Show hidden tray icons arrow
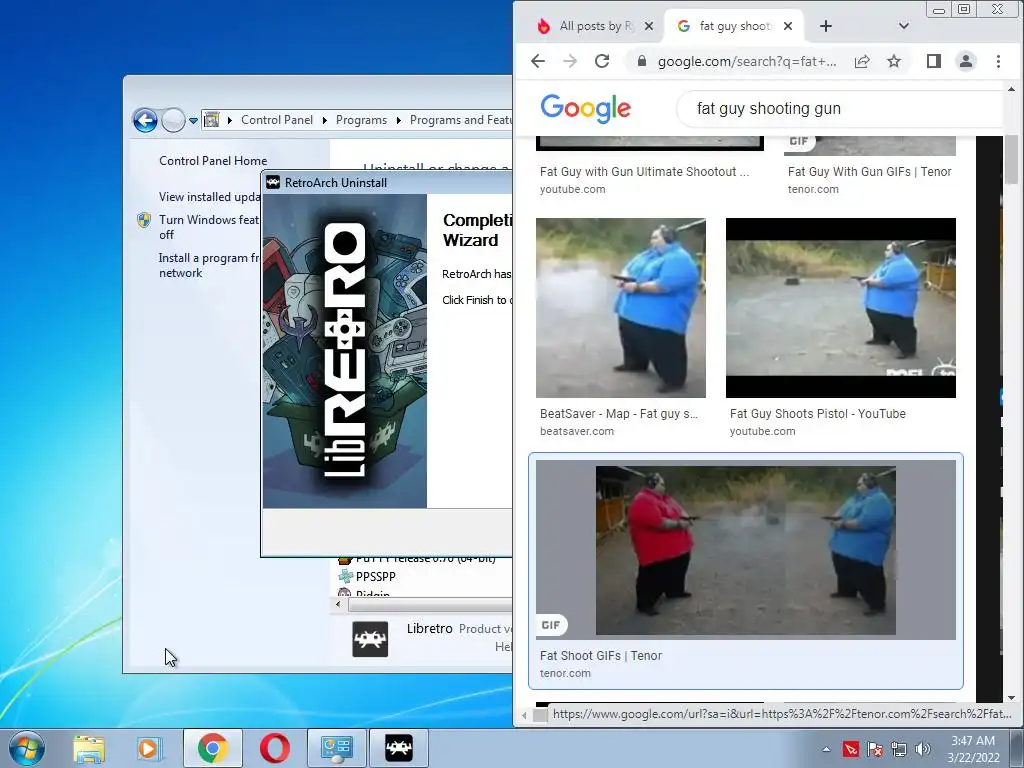The height and width of the screenshot is (768, 1024). 826,749
